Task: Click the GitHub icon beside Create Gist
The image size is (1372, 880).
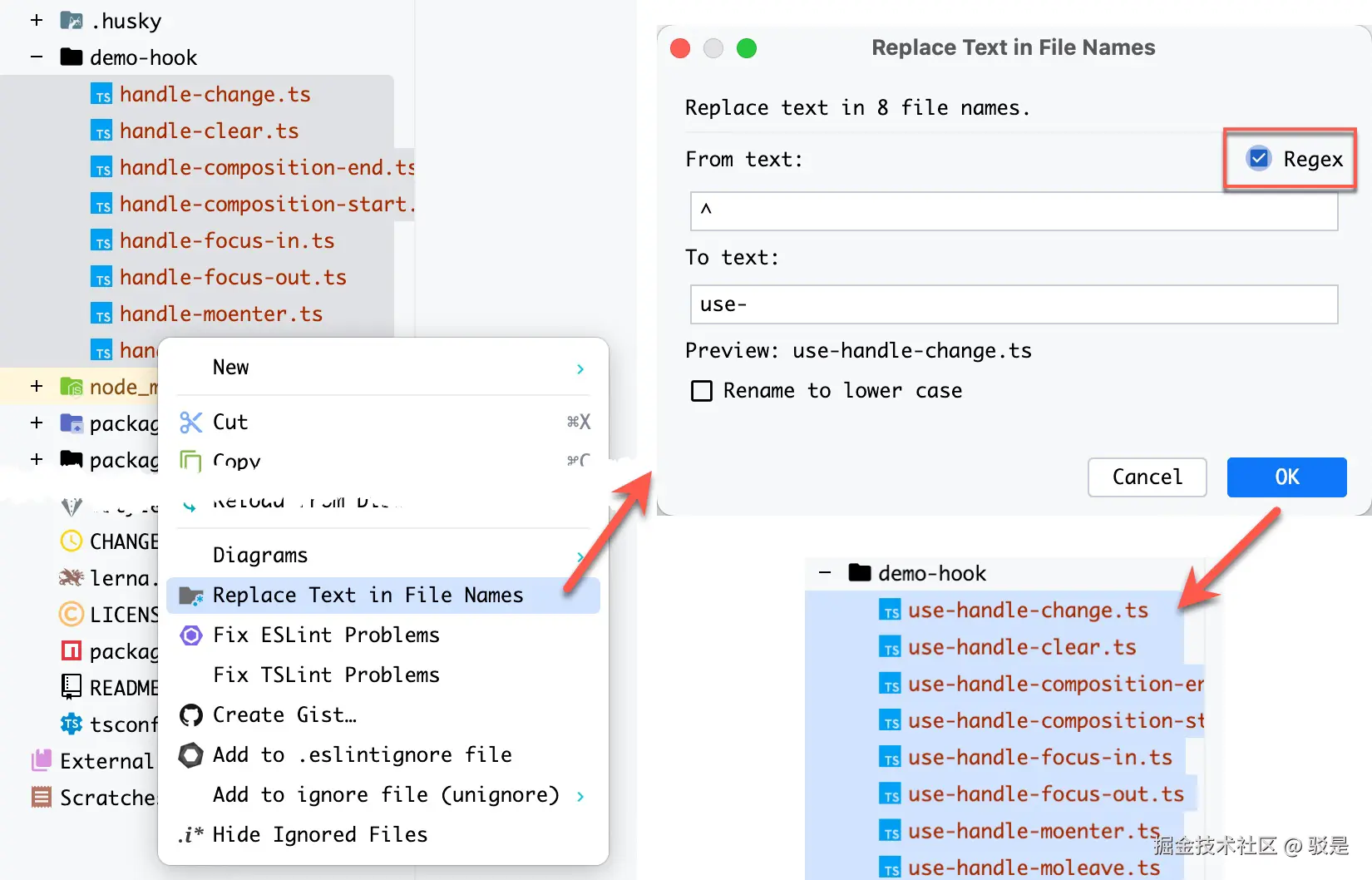Action: pyautogui.click(x=191, y=715)
